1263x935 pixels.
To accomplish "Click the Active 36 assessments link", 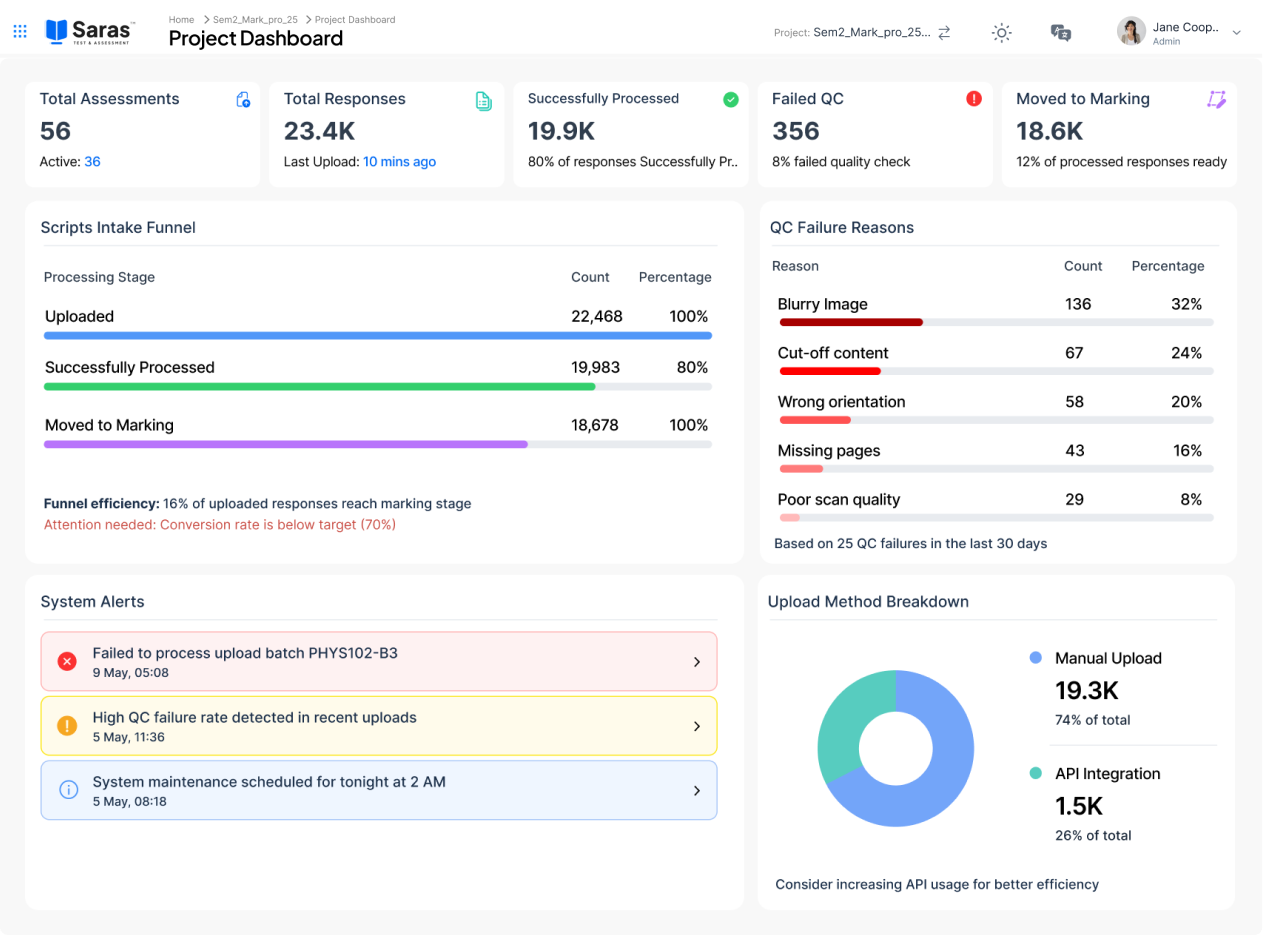I will [x=92, y=161].
